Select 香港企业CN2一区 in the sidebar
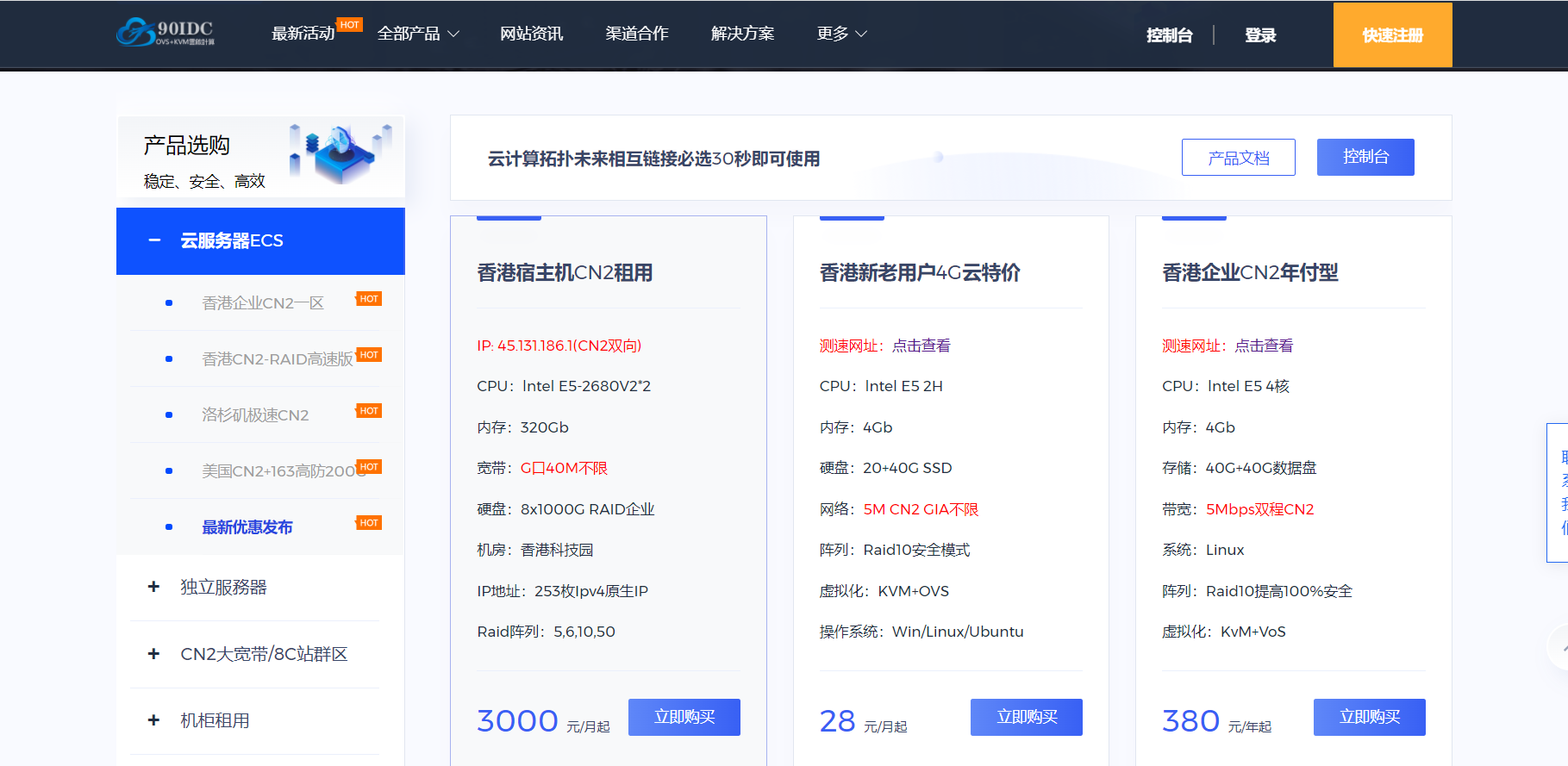1568x766 pixels. click(x=263, y=303)
